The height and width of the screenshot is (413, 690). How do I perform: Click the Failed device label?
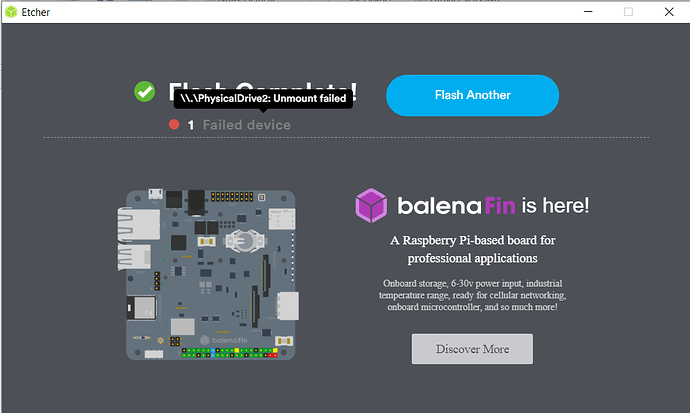pyautogui.click(x=246, y=125)
